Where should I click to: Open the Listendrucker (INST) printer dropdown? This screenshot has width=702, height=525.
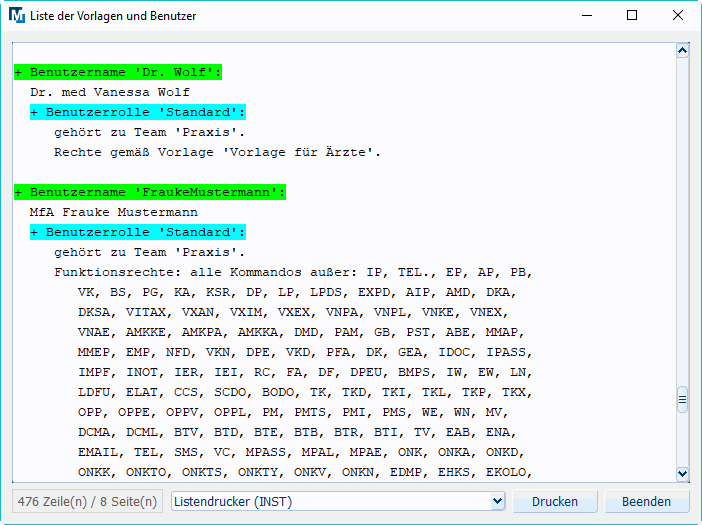tap(338, 501)
